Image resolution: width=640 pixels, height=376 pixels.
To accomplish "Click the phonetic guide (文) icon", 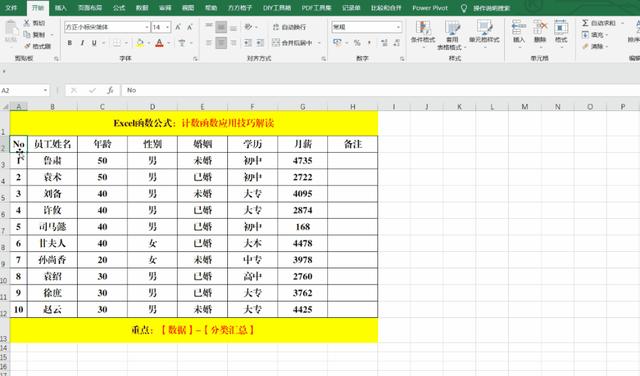I will point(182,43).
